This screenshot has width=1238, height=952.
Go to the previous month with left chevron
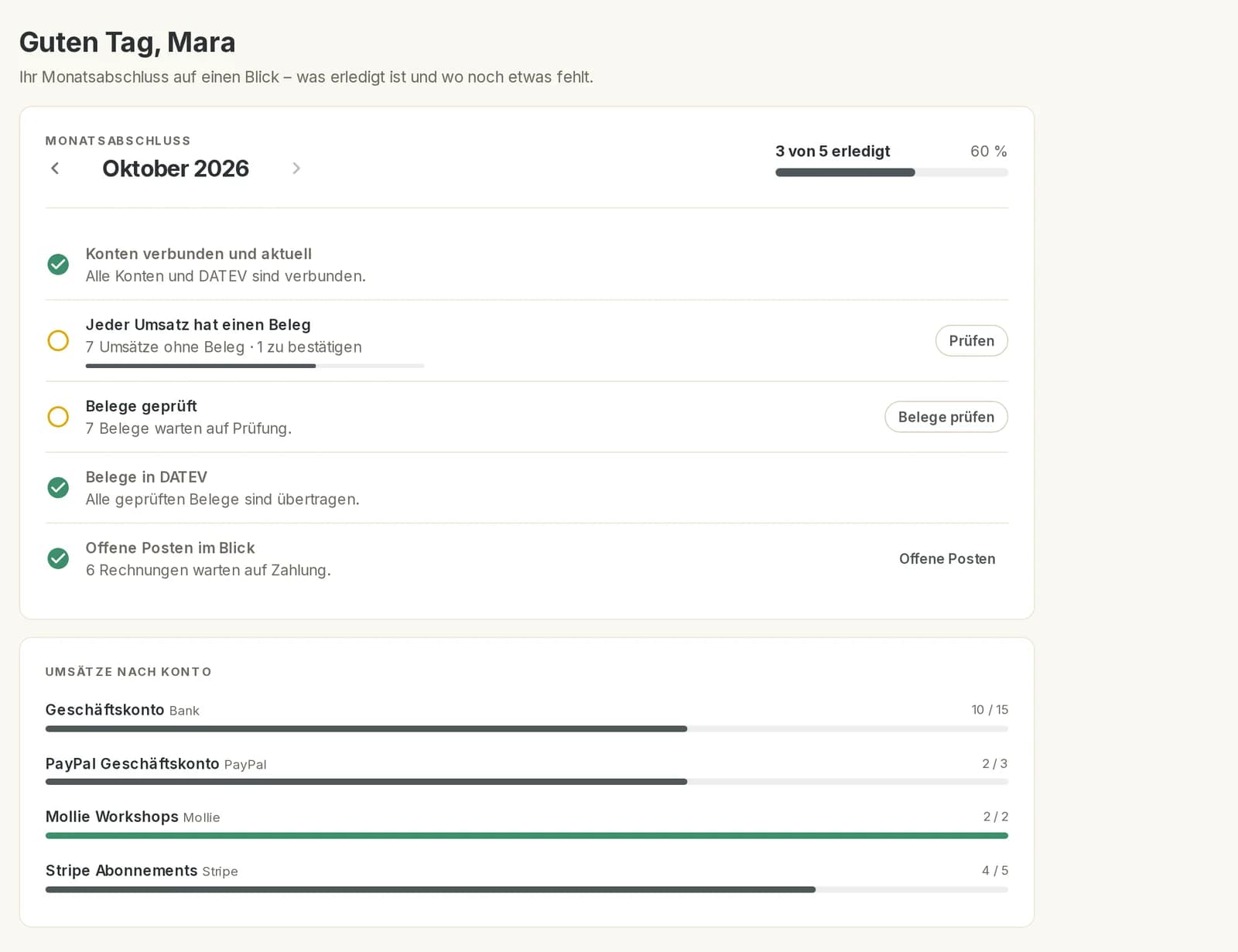click(55, 168)
